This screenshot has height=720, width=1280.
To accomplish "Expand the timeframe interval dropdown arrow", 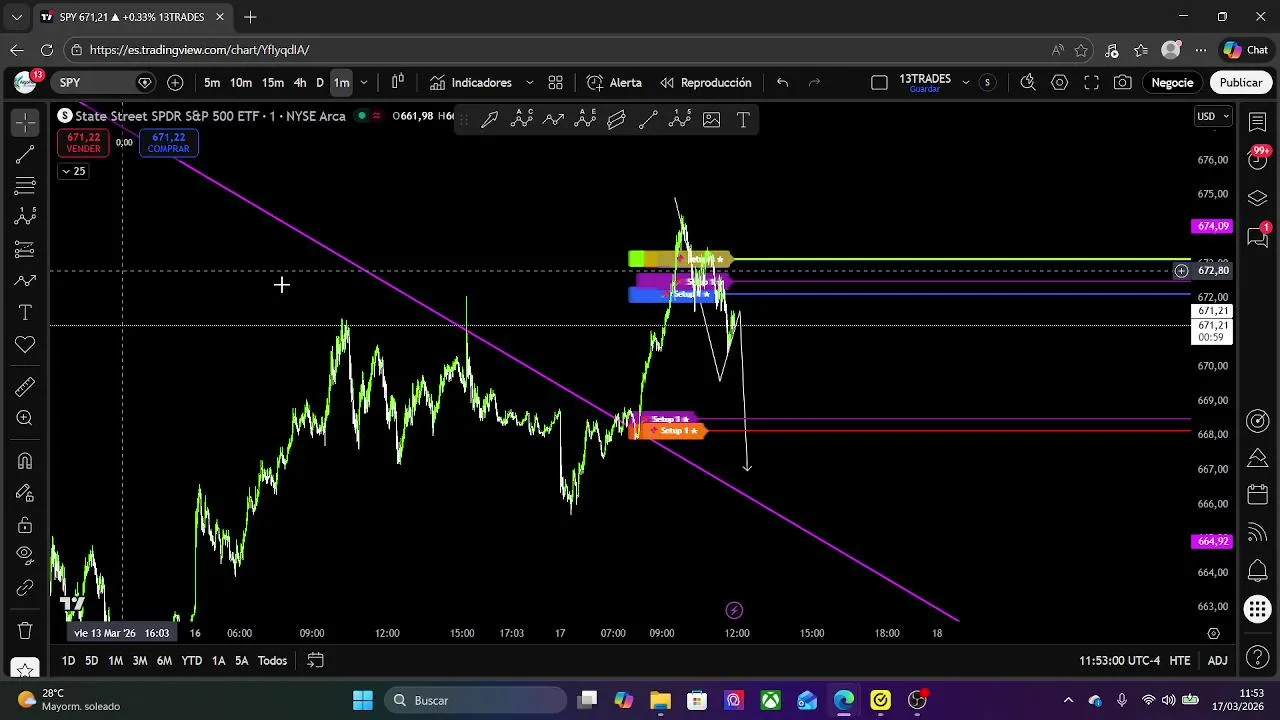I will tap(364, 83).
